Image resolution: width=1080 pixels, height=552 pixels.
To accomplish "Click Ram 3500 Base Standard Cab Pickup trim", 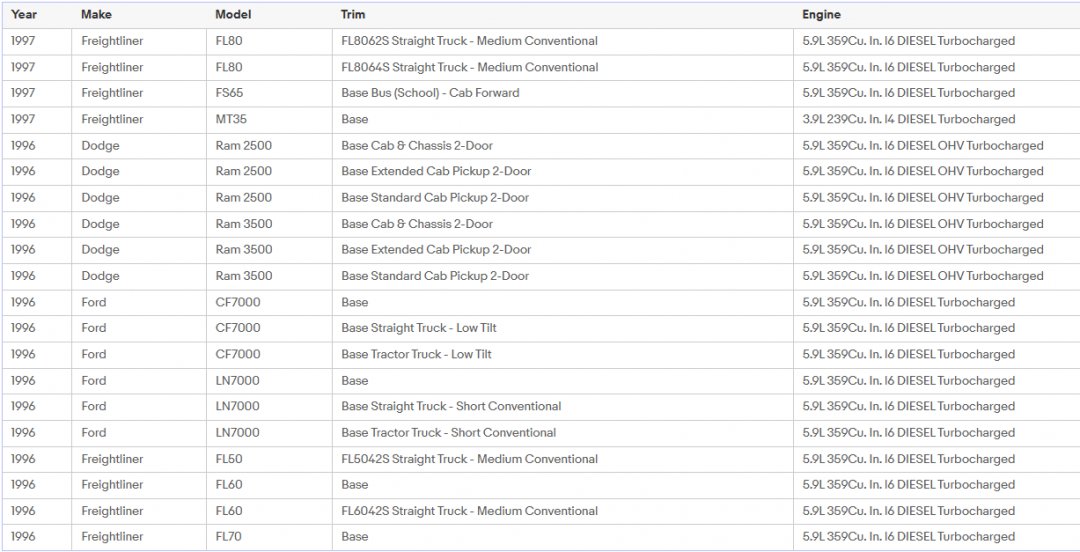I will click(435, 276).
